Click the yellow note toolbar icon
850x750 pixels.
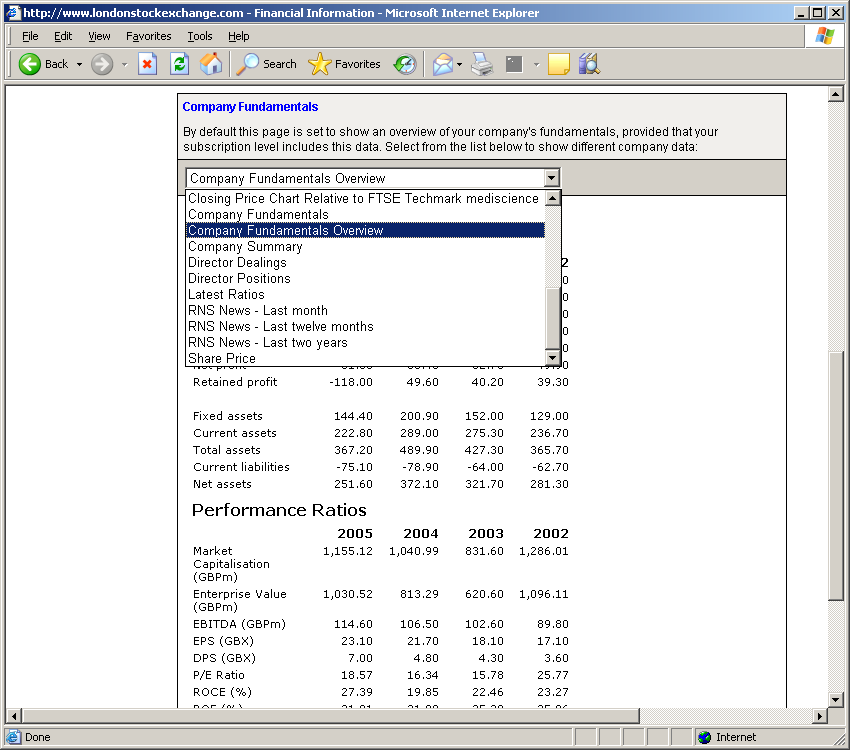tap(558, 64)
